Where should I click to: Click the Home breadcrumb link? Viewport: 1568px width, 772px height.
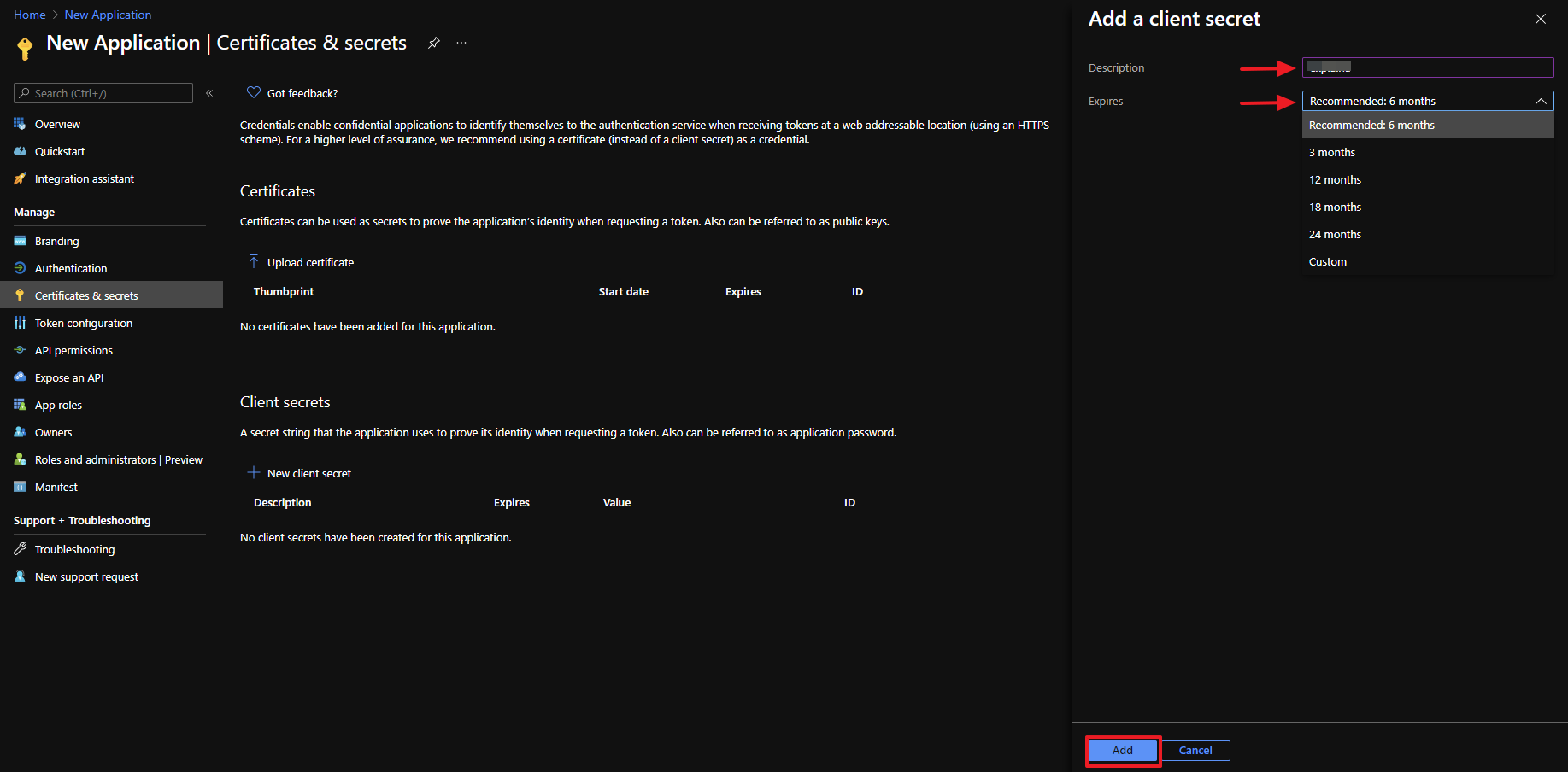click(x=30, y=15)
